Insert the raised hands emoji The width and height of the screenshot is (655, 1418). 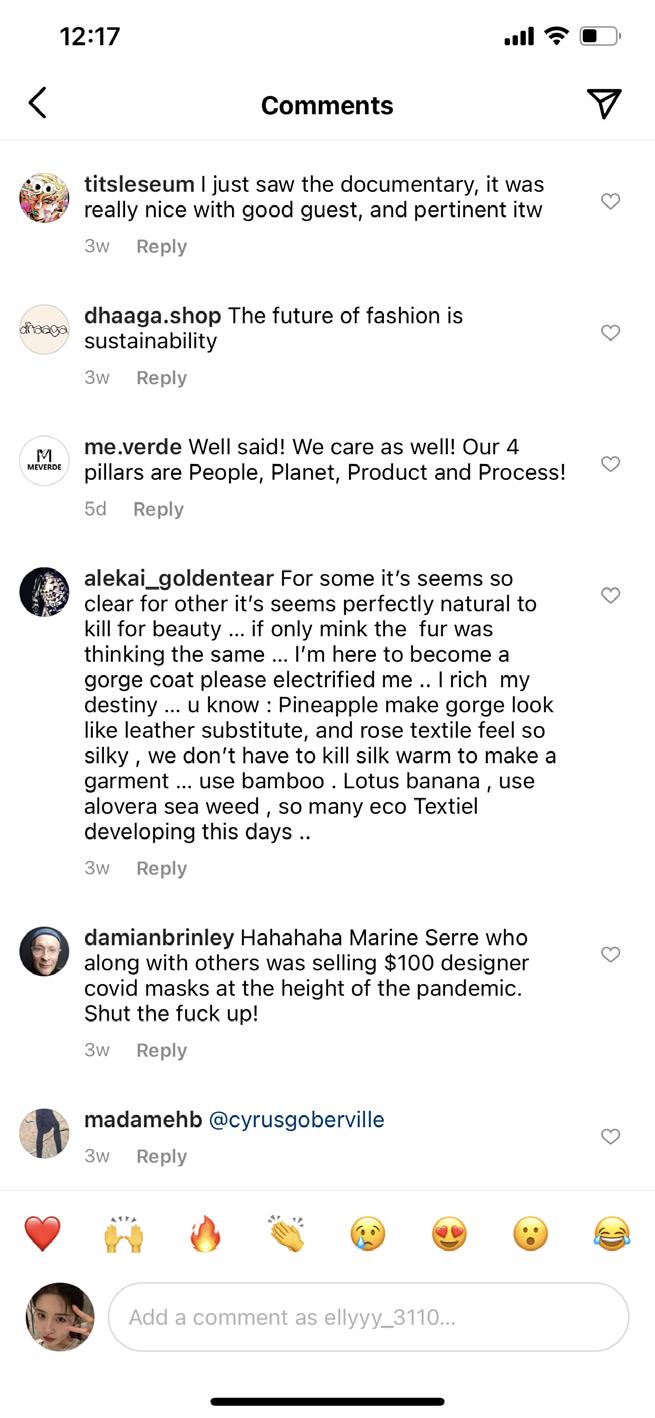coord(124,1234)
